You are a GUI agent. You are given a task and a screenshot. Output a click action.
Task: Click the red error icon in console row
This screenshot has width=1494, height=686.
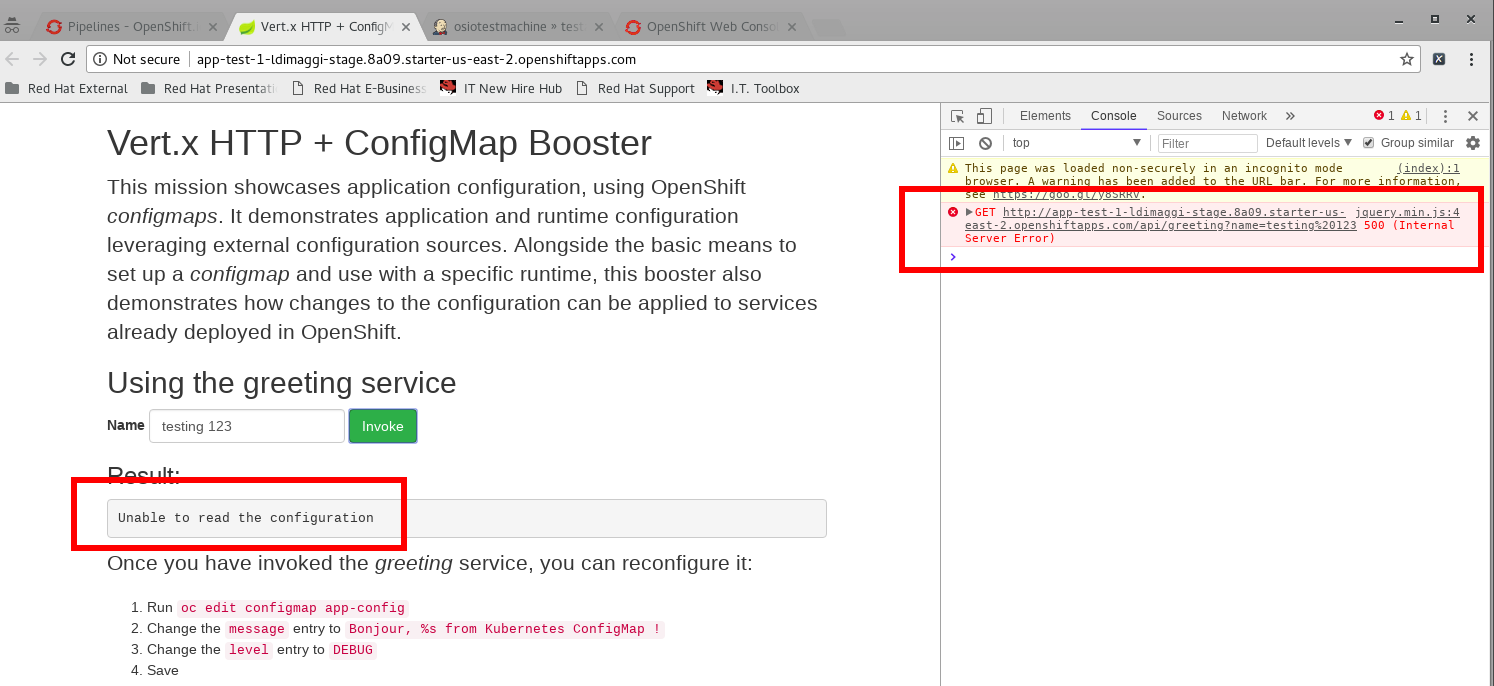click(x=953, y=212)
